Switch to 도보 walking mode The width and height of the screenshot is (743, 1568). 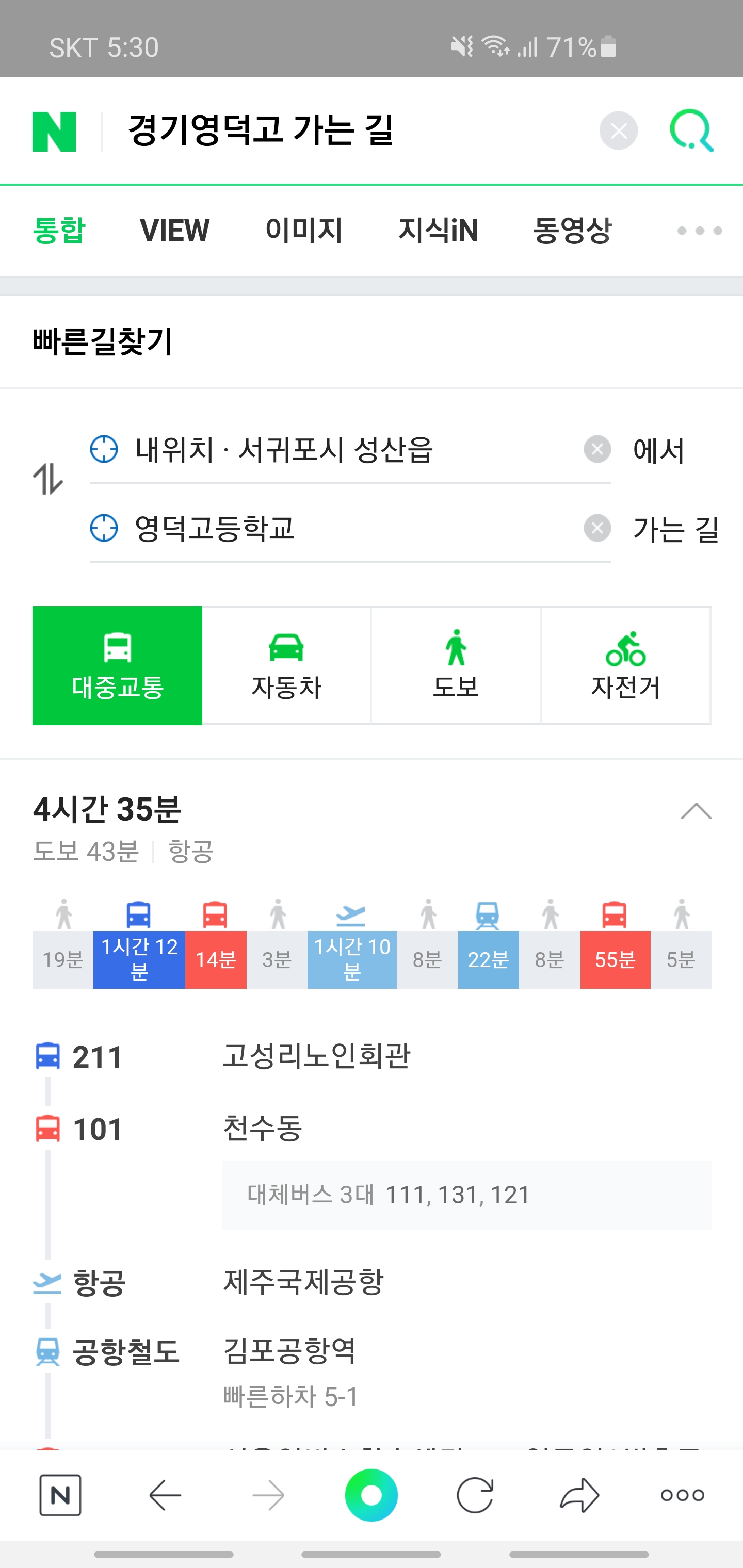[x=456, y=665]
